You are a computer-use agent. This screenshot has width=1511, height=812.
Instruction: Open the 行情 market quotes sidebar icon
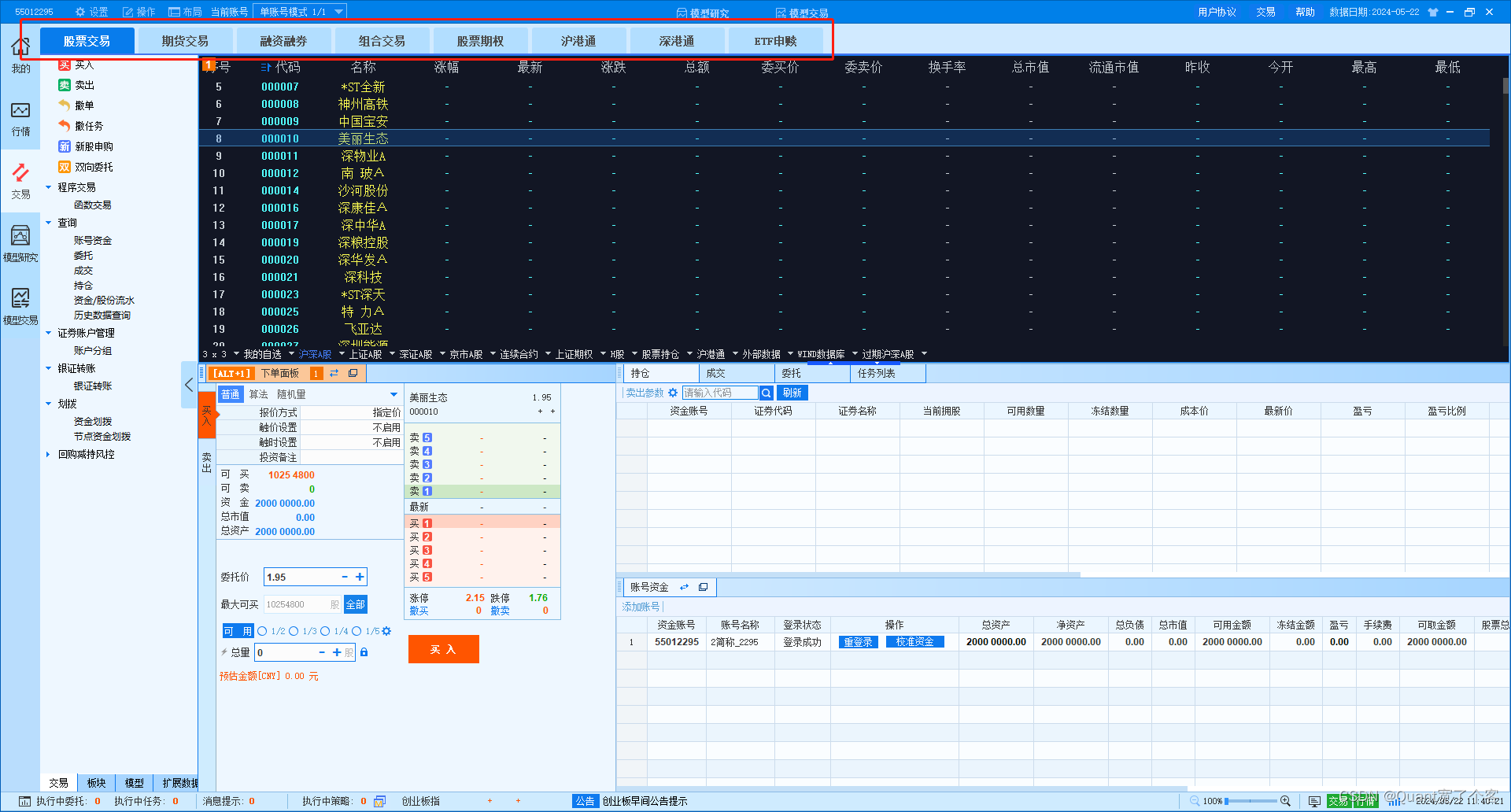click(x=20, y=119)
